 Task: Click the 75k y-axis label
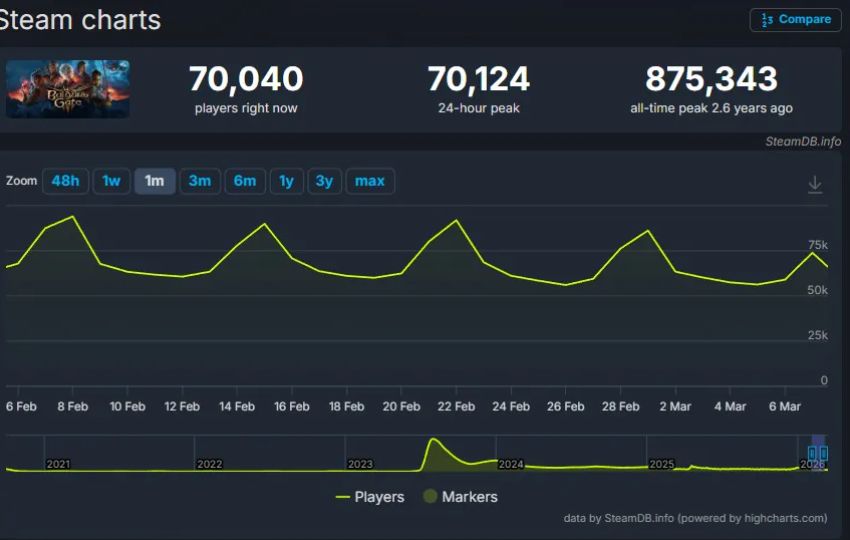[x=817, y=245]
